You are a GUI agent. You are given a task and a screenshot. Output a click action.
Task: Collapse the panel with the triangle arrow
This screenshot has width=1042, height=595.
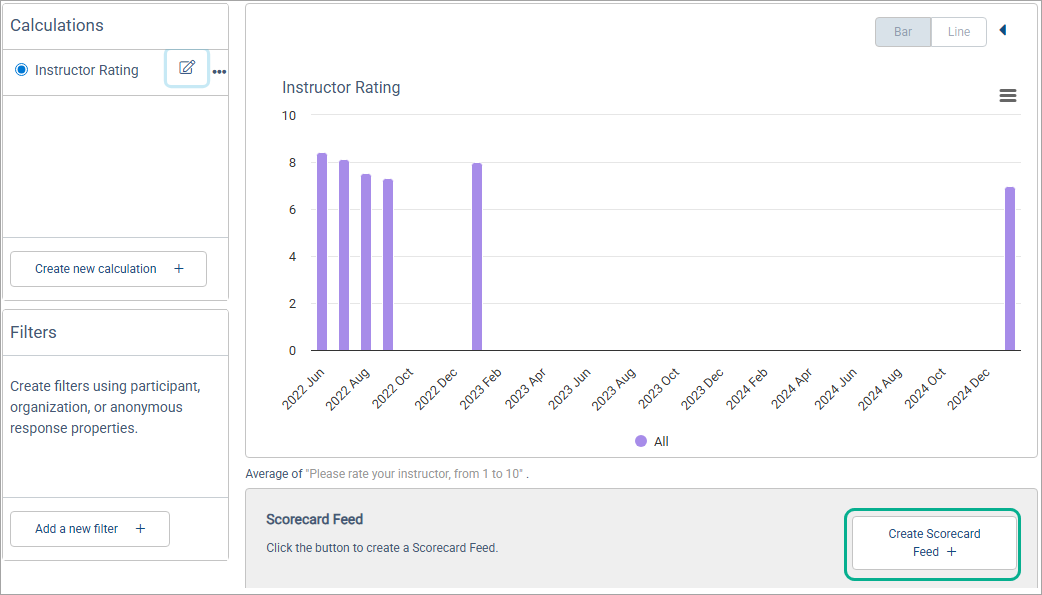(1003, 31)
